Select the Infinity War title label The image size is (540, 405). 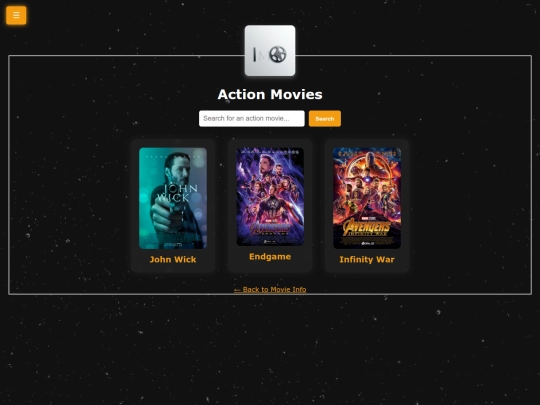[367, 259]
